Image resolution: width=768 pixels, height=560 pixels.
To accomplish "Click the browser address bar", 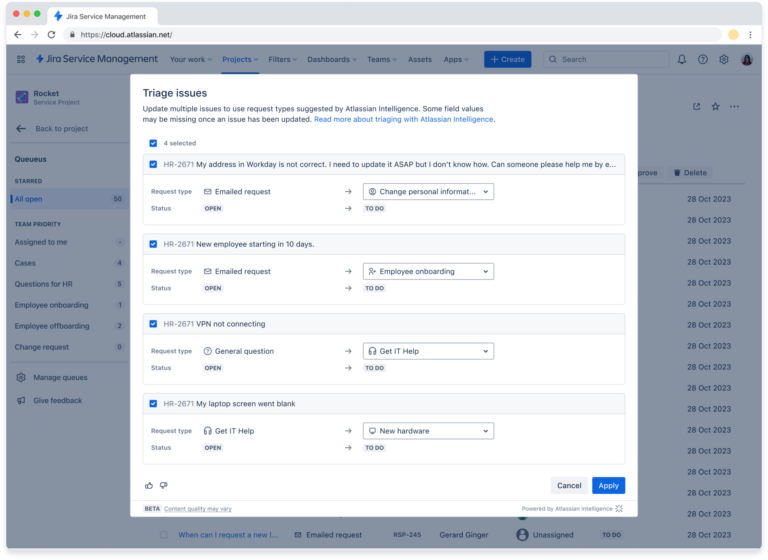I will [392, 35].
